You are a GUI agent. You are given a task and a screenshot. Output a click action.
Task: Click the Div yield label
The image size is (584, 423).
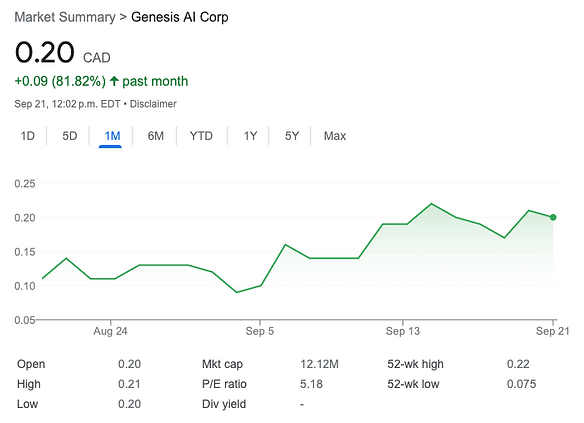click(x=224, y=404)
